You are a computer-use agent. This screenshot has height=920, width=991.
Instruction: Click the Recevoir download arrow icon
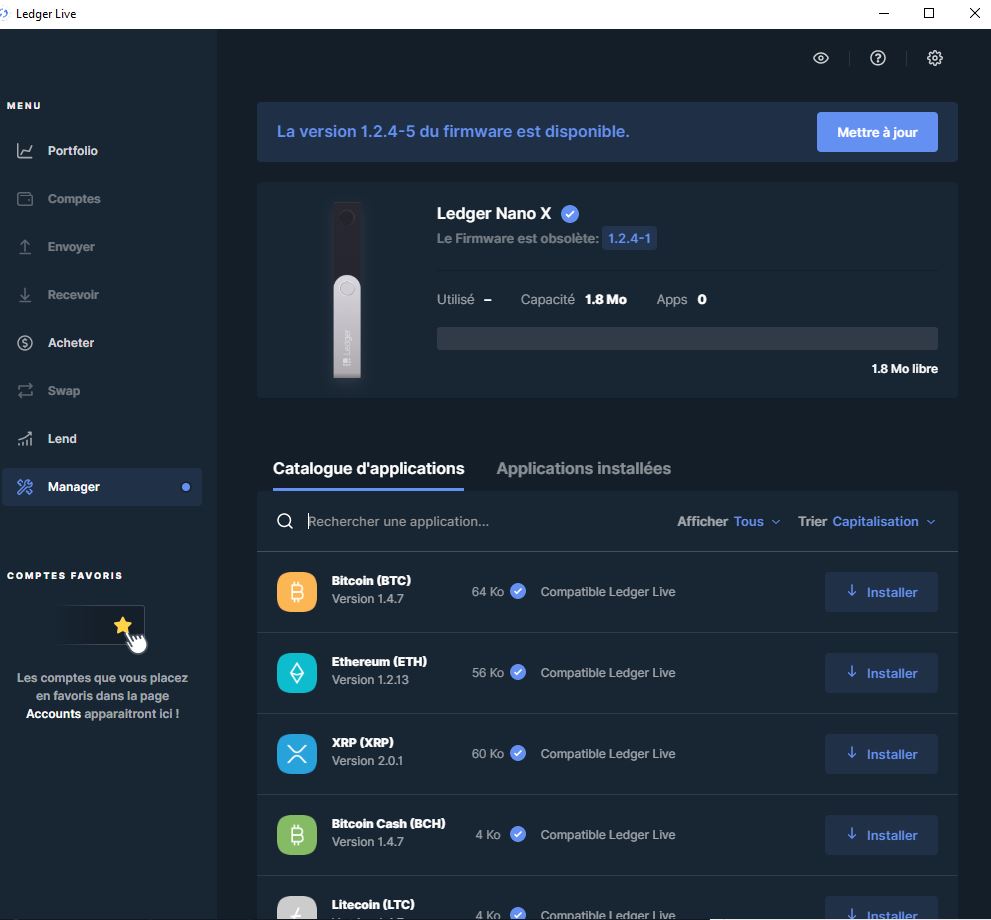[x=25, y=294]
